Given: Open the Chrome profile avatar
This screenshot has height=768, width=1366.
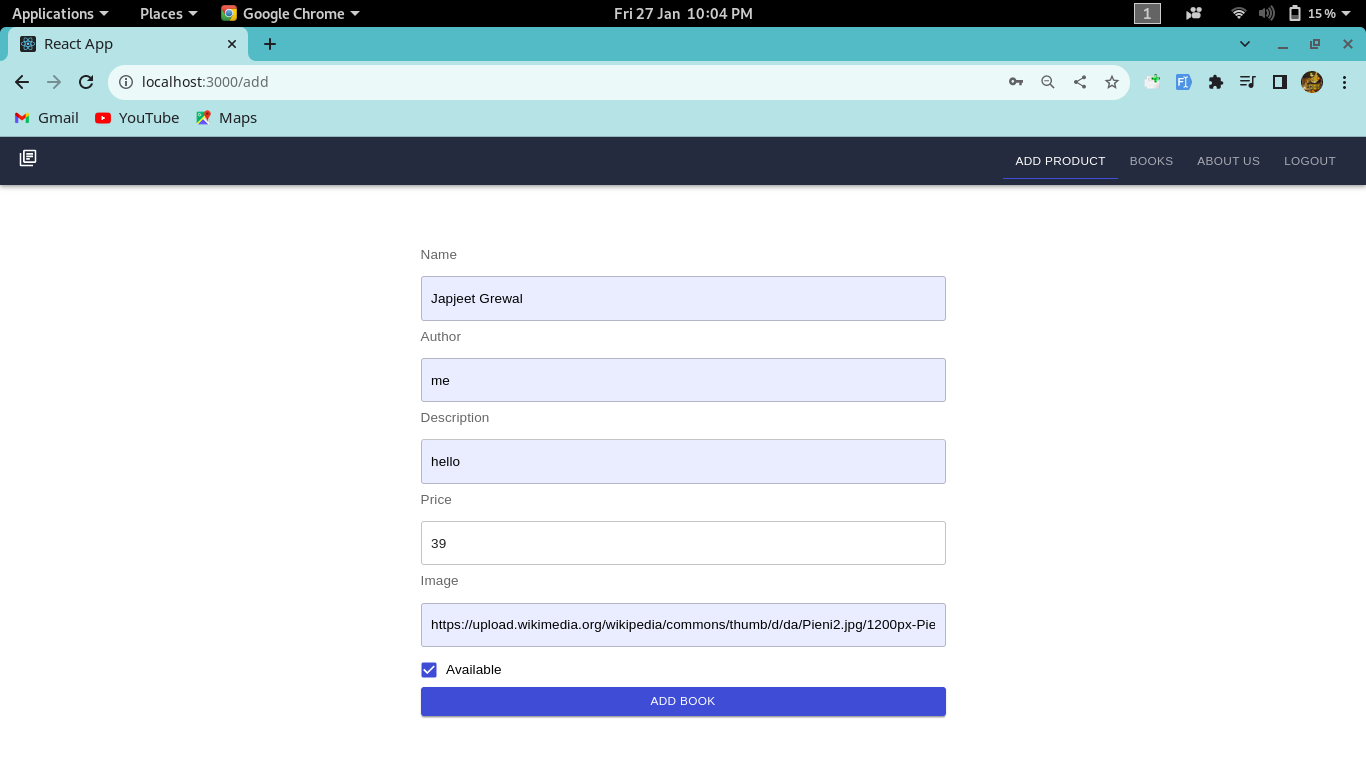Looking at the screenshot, I should 1312,82.
